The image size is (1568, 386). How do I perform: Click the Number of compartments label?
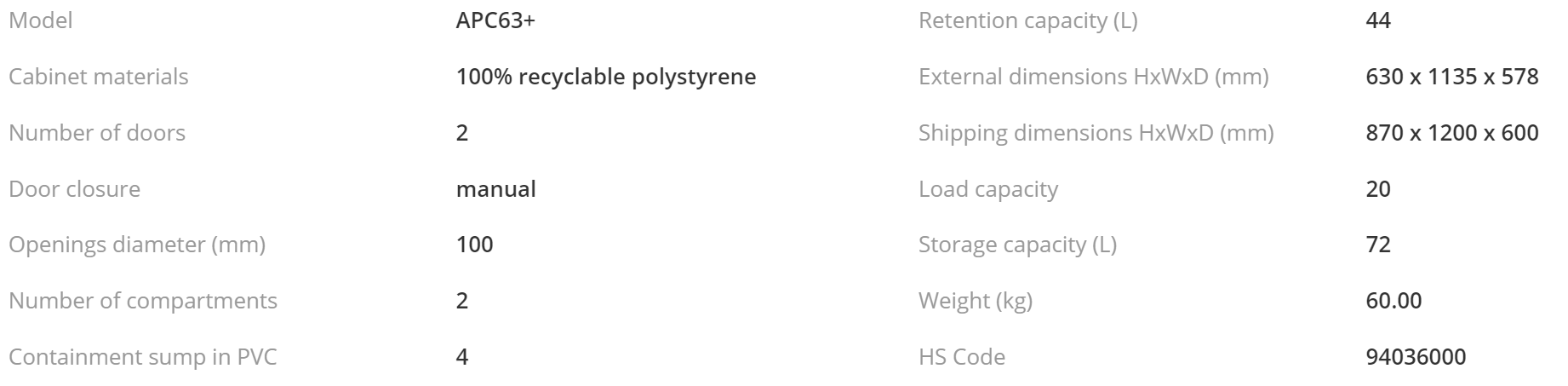pos(143,301)
